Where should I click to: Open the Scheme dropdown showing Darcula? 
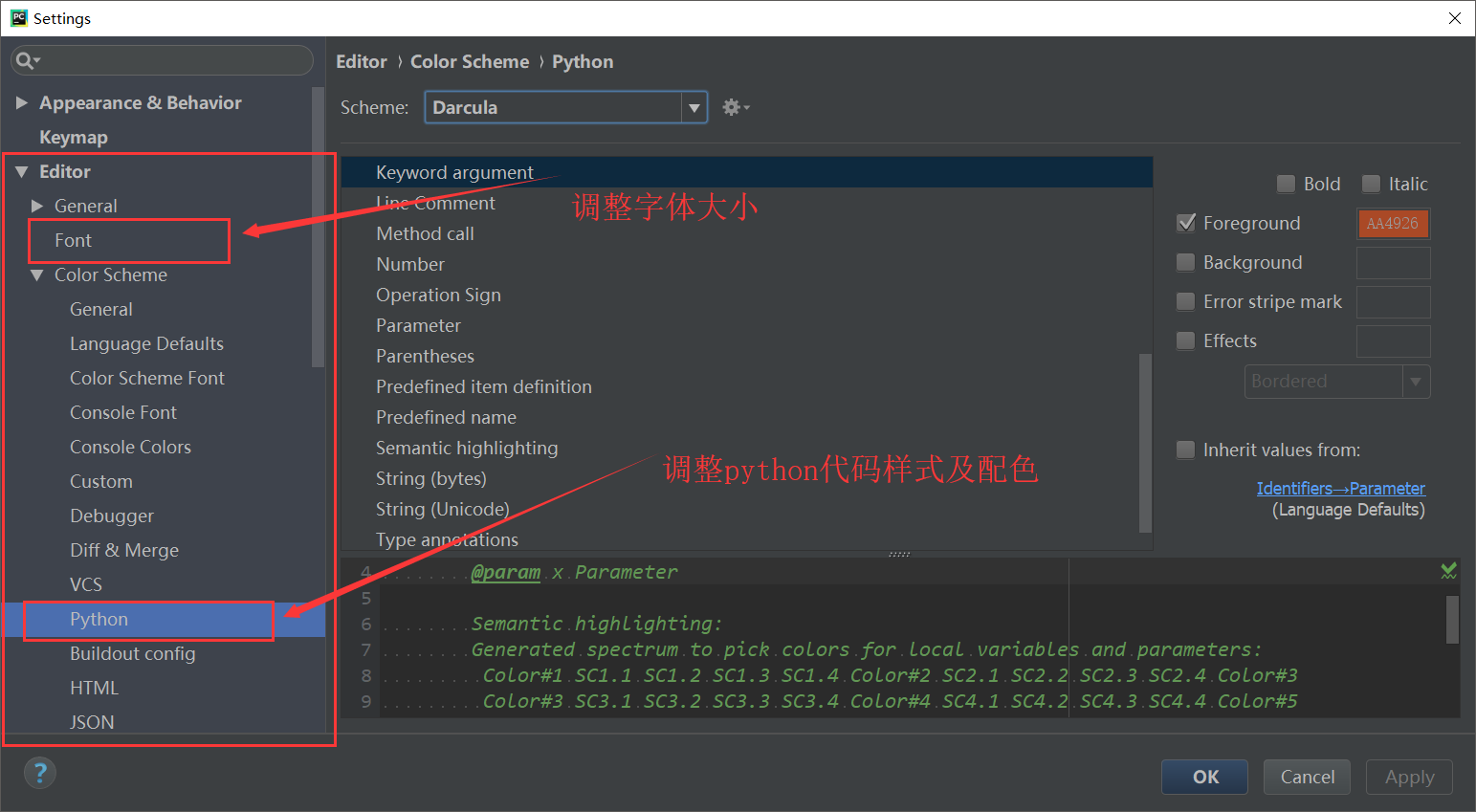694,107
